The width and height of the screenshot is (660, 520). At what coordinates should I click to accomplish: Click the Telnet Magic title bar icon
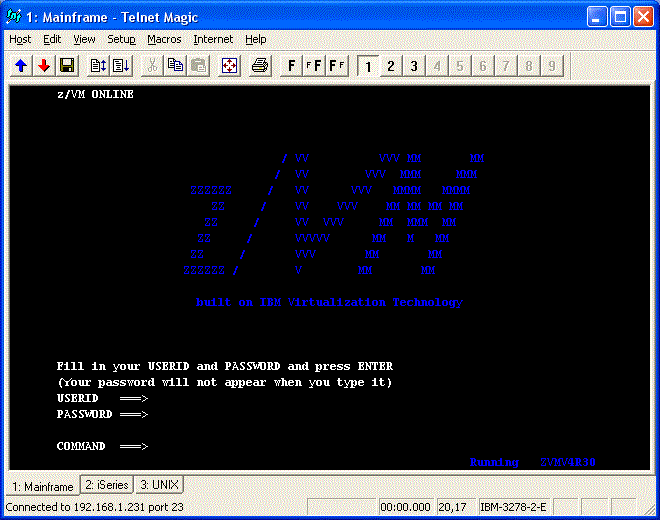tap(13, 17)
